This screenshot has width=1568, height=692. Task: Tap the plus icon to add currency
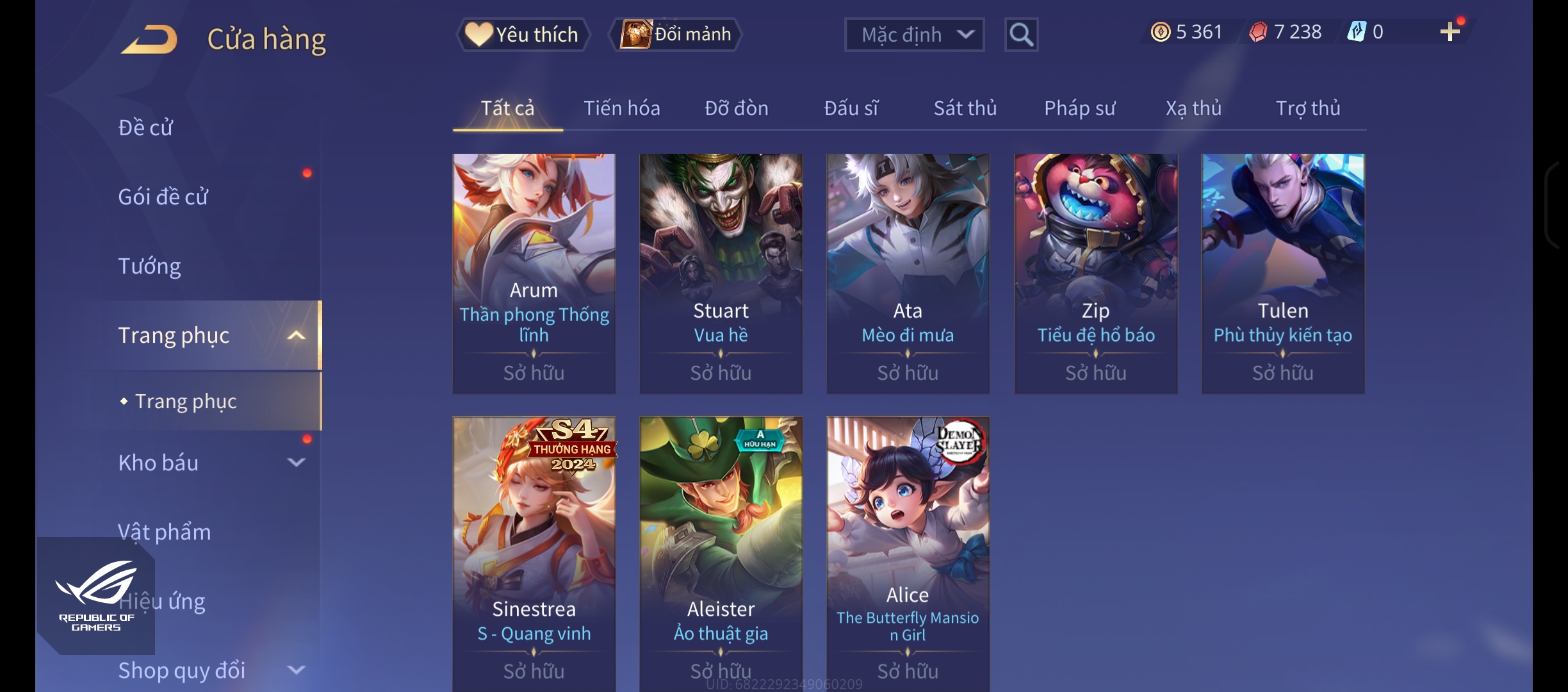1450,31
